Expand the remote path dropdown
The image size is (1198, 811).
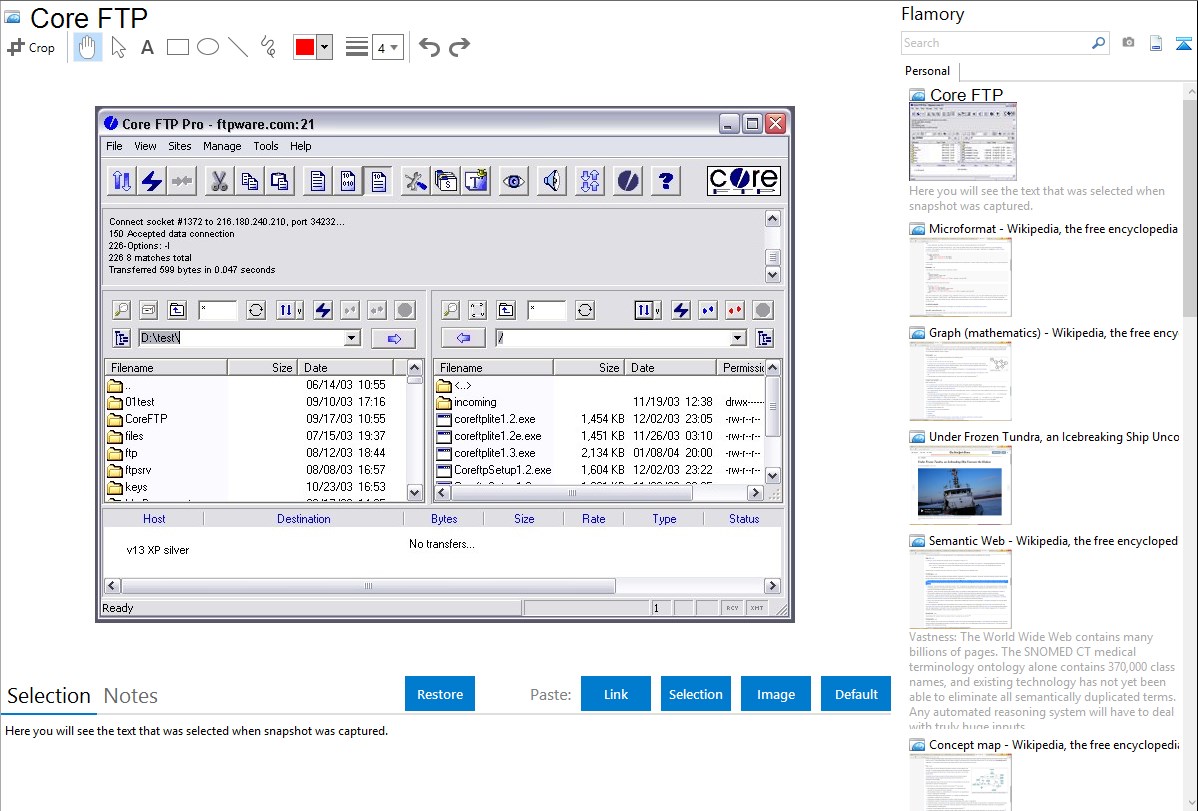click(x=737, y=338)
